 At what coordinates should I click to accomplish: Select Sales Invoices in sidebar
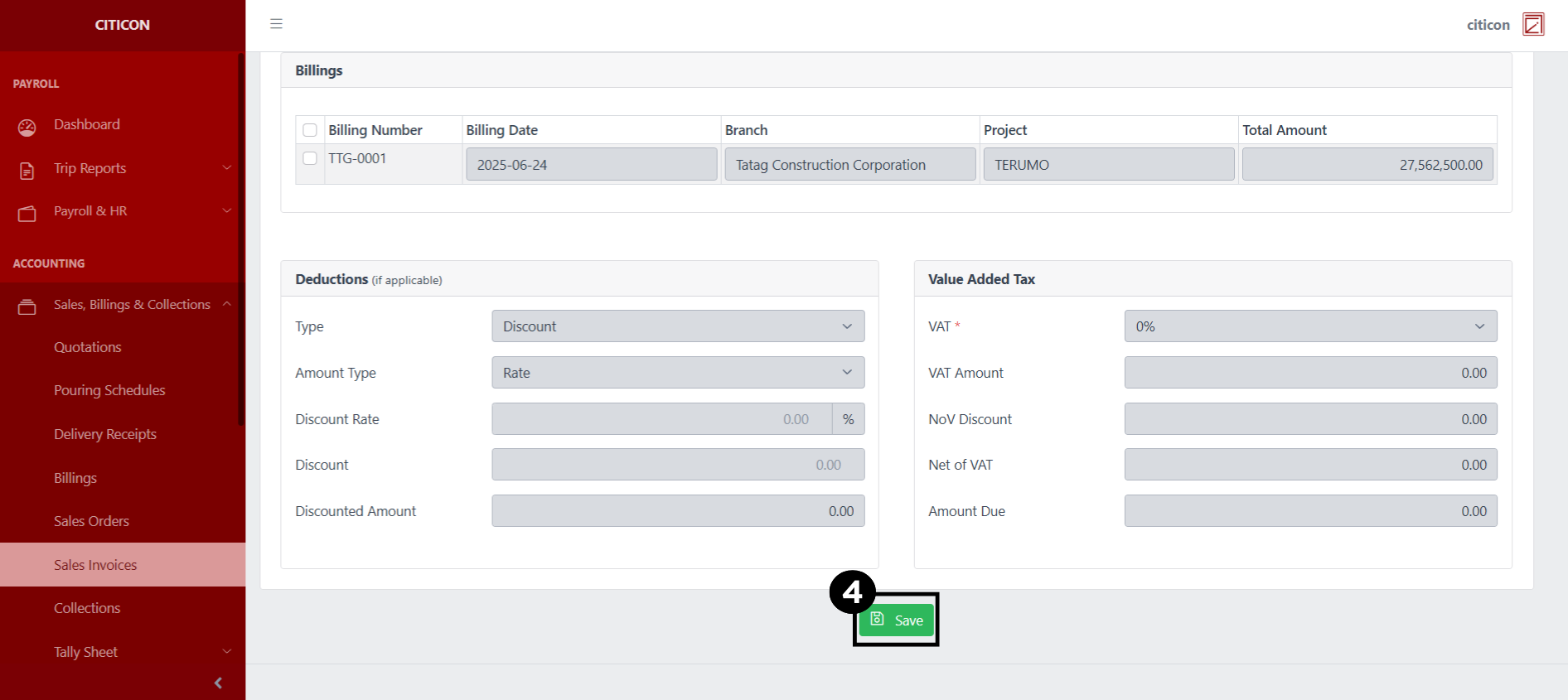tap(123, 565)
